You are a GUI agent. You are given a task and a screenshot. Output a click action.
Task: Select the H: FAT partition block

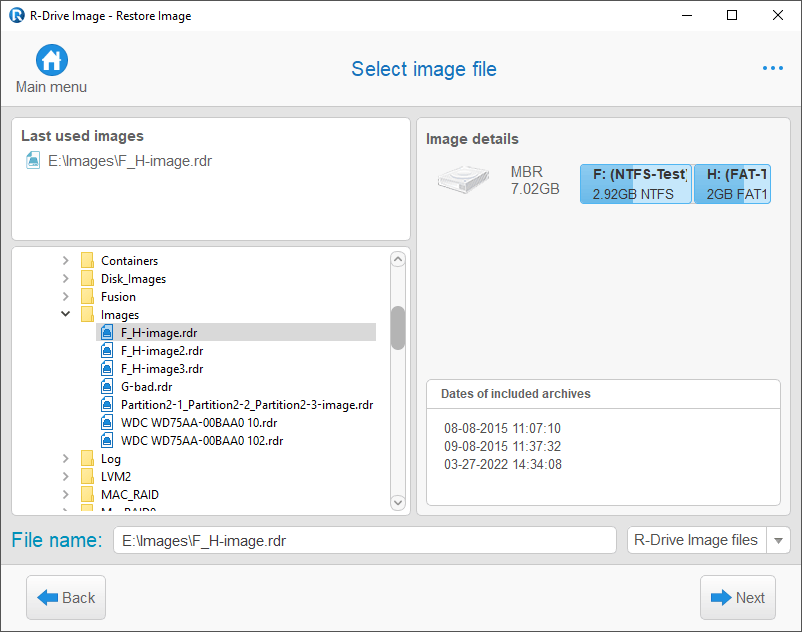(732, 184)
